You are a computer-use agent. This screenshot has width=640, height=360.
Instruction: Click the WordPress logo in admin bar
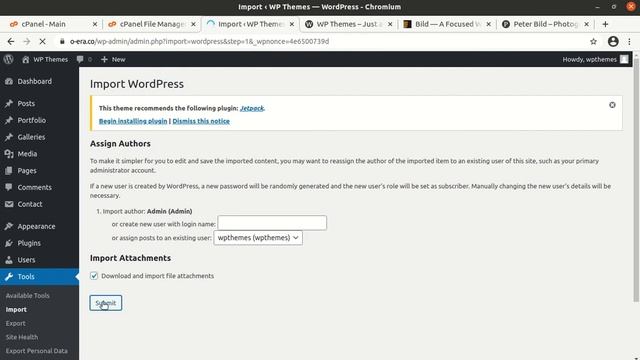point(9,59)
